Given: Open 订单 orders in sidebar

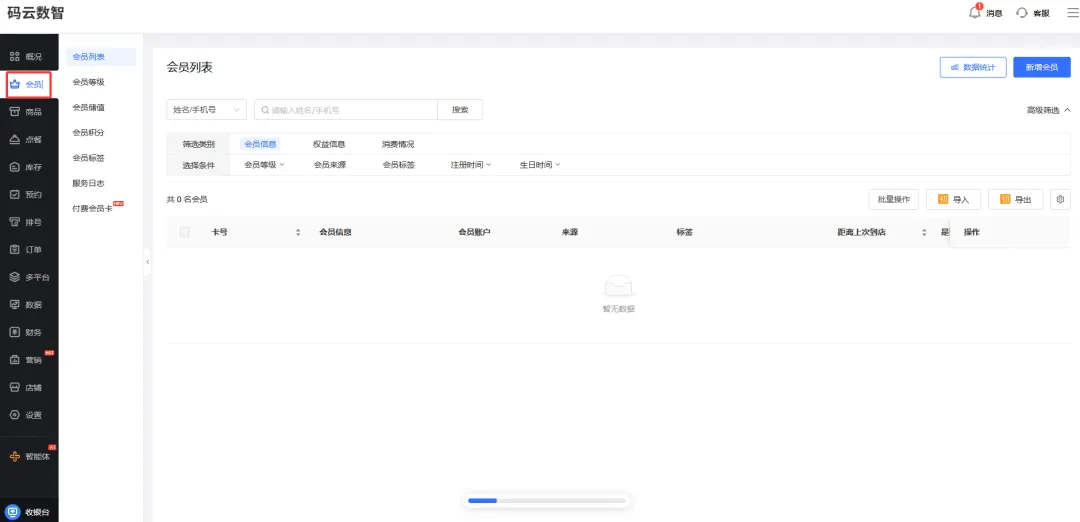Looking at the screenshot, I should [26, 249].
